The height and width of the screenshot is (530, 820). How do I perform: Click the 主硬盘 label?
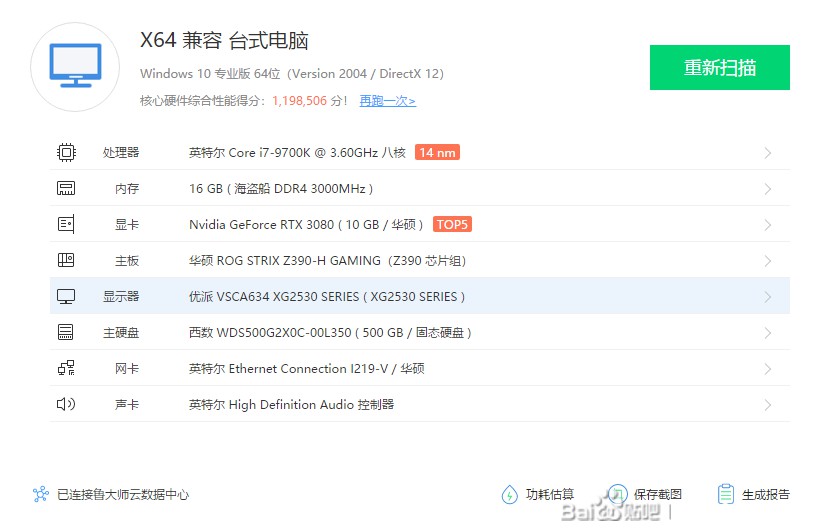coord(121,333)
